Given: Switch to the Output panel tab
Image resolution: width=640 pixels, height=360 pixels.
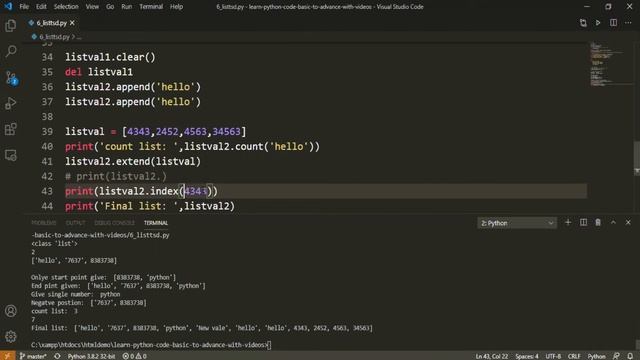Looking at the screenshot, I should pos(76,223).
